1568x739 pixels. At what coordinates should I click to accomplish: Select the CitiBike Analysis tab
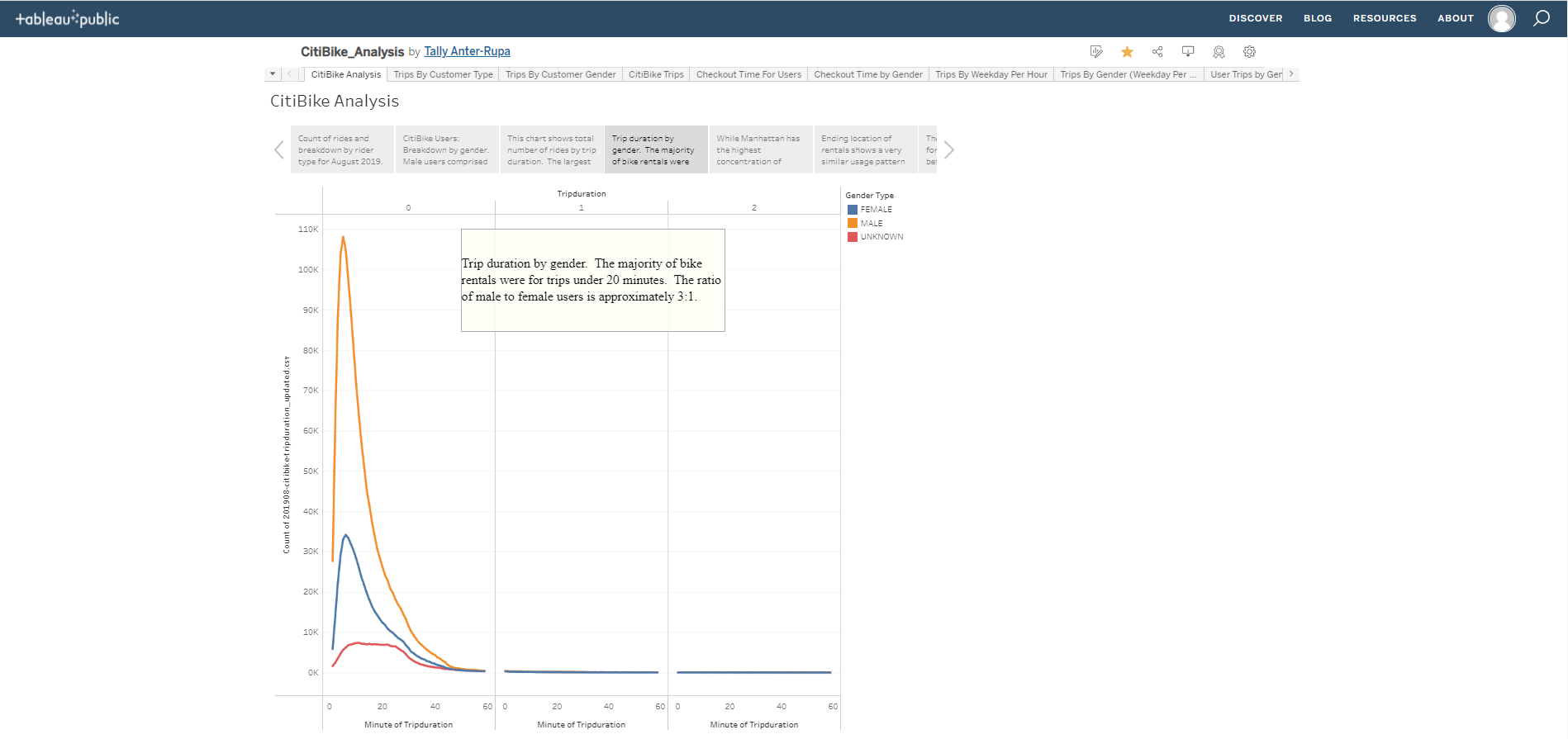346,74
